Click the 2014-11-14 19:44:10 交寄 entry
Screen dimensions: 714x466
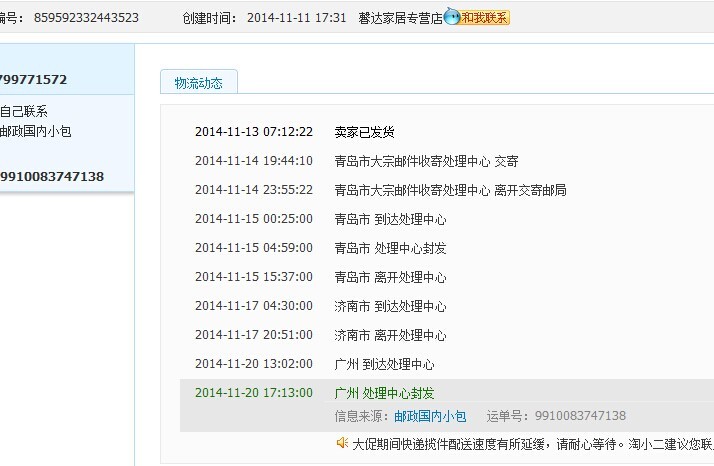point(426,161)
